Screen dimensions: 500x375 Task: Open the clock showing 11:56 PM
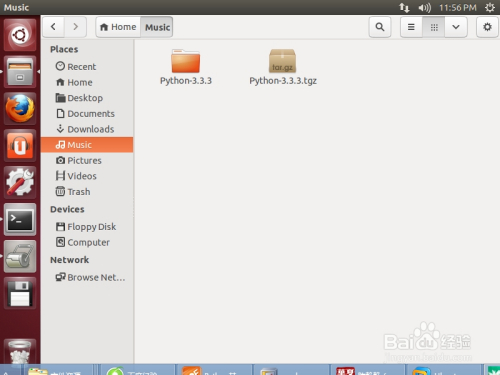(x=458, y=7)
